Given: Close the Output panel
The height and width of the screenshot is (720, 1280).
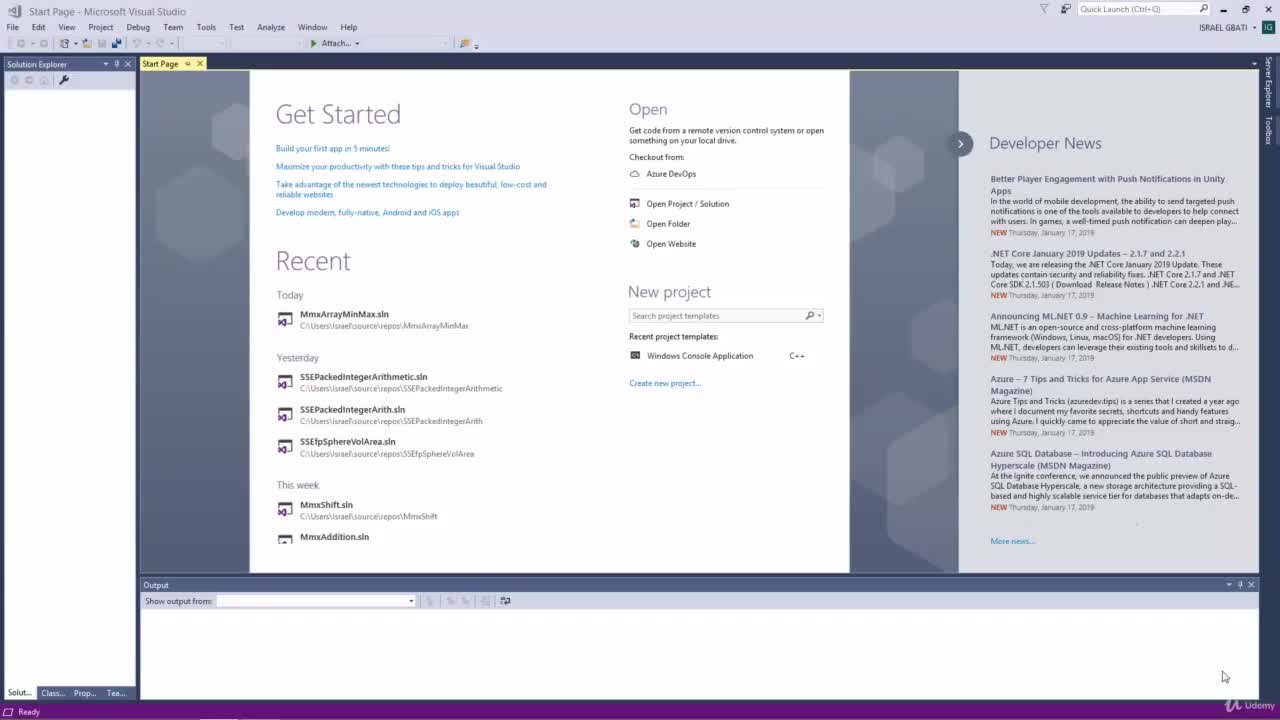Looking at the screenshot, I should [x=1251, y=585].
